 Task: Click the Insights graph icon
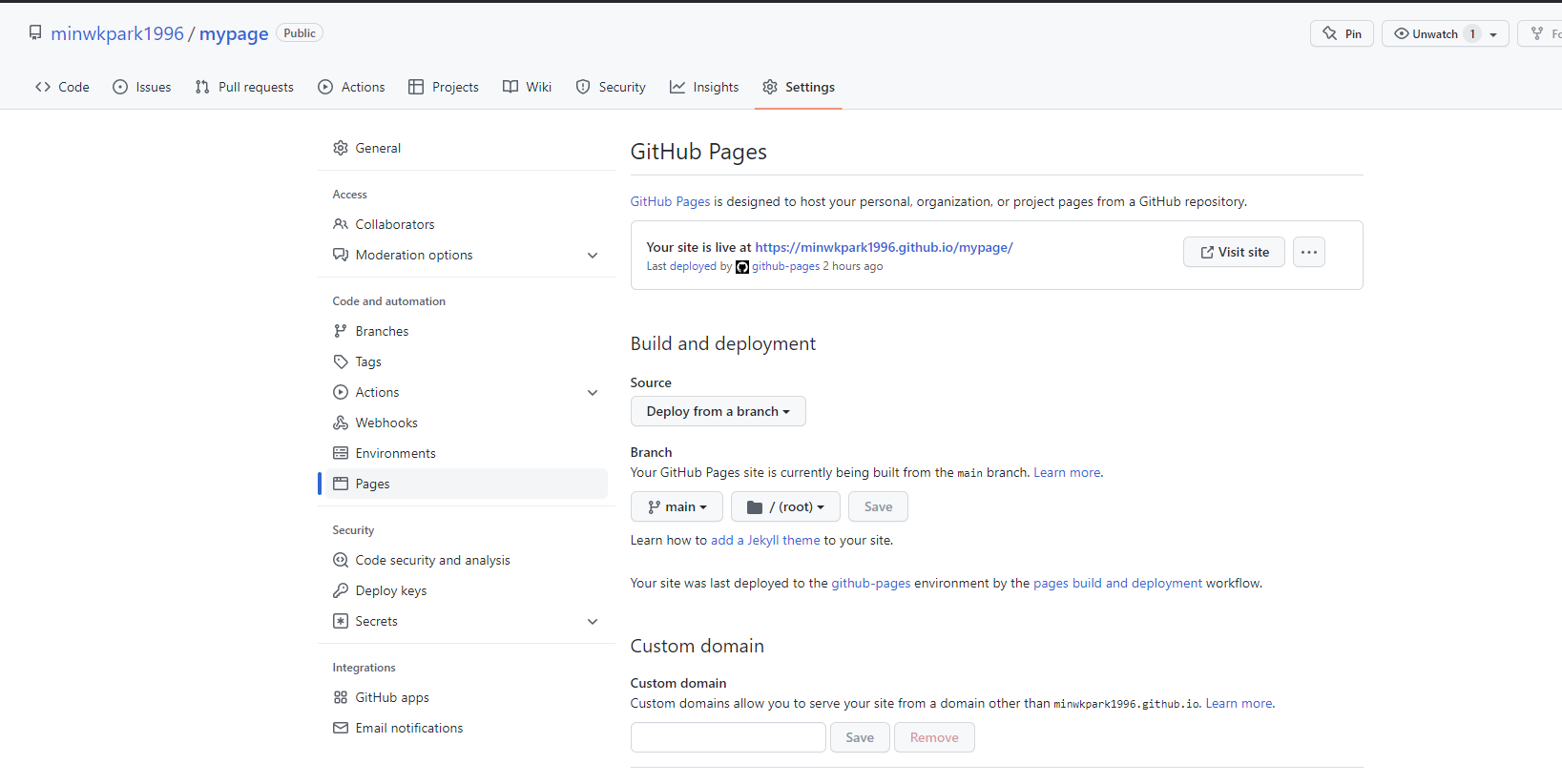click(x=677, y=87)
